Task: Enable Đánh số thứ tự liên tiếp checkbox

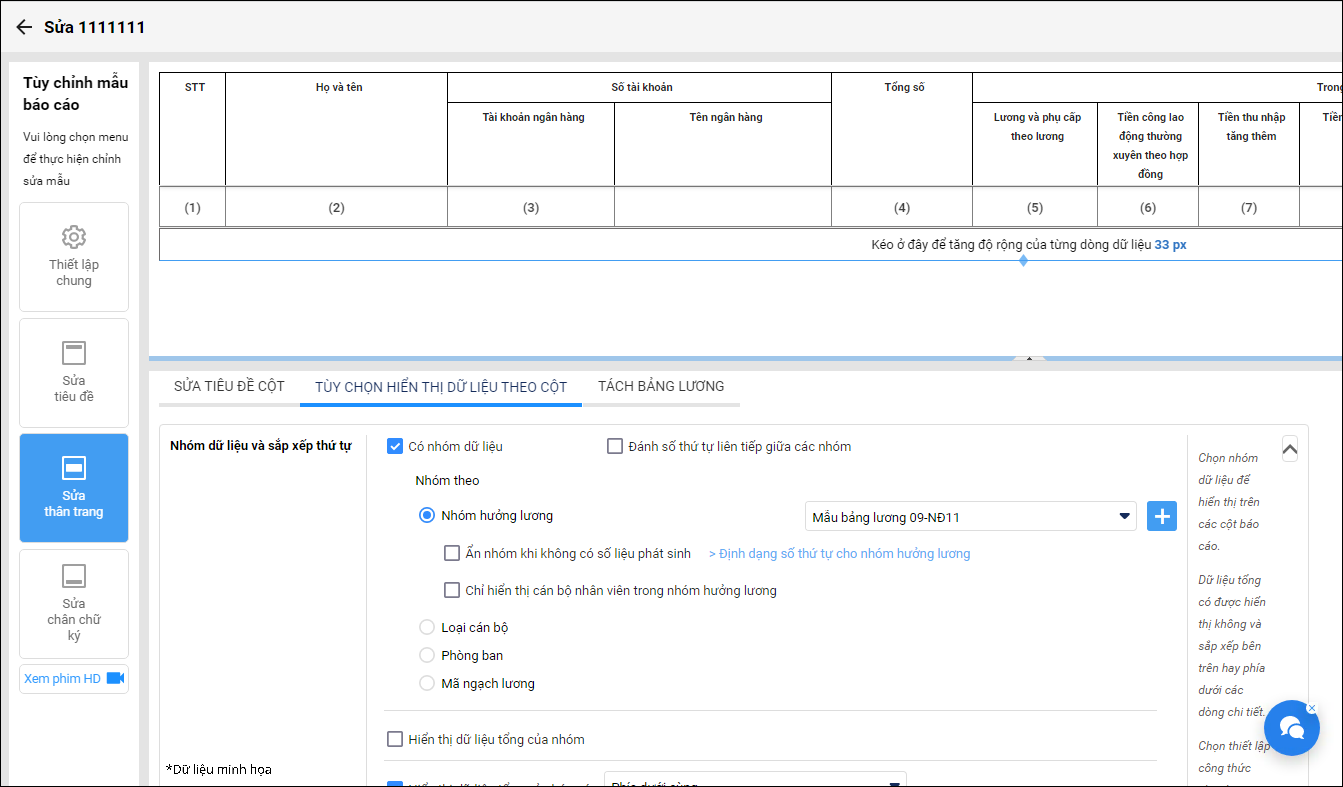Action: tap(615, 446)
